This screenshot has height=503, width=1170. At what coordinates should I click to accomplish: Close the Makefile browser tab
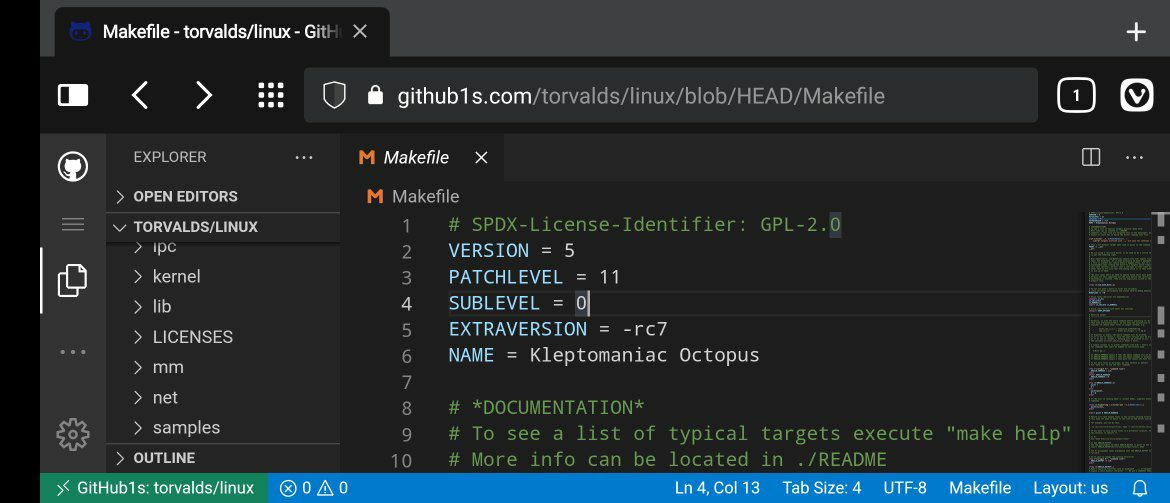(x=360, y=31)
